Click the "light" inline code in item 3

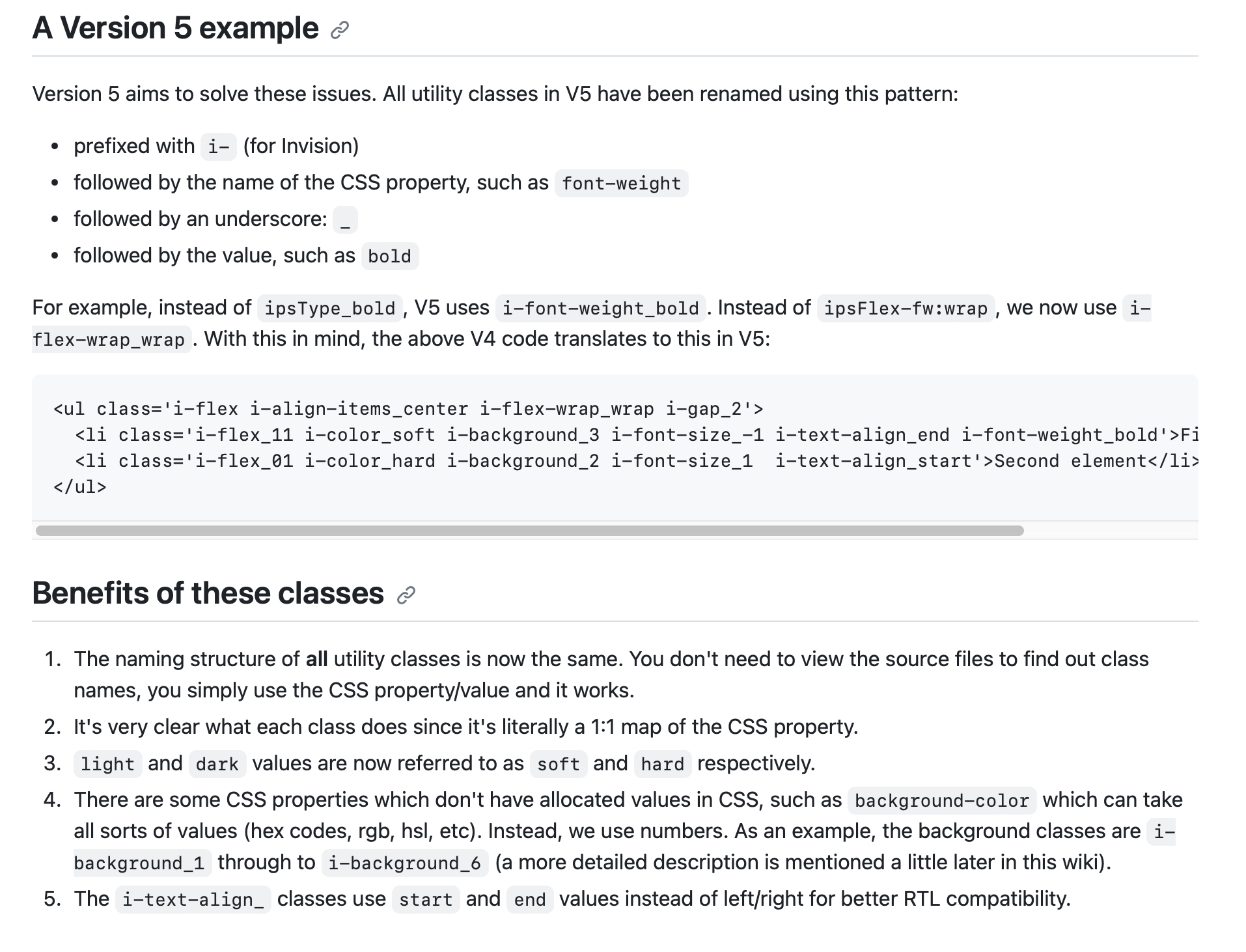[107, 764]
